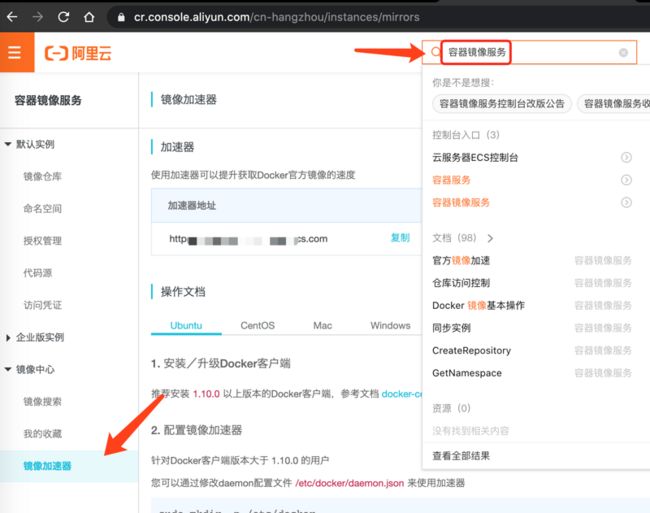Click arrow icon beside 云服务器ECS控制台
Screen dimensions: 650x513
626,157
